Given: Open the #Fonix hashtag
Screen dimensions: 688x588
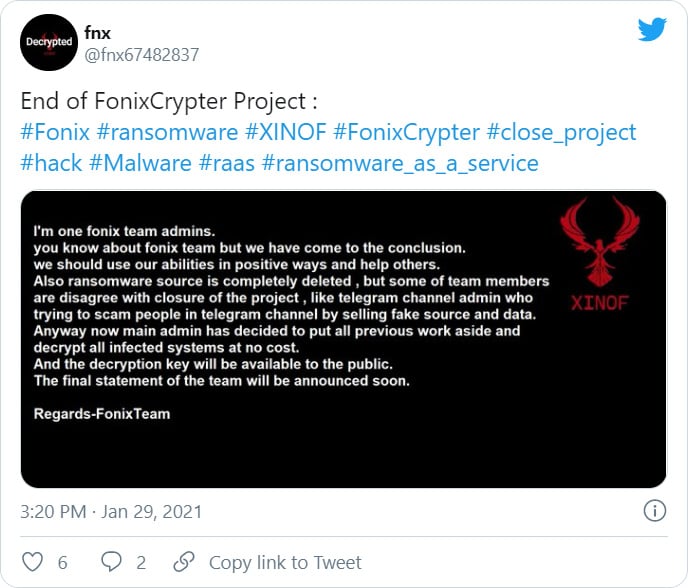Looking at the screenshot, I should point(55,132).
